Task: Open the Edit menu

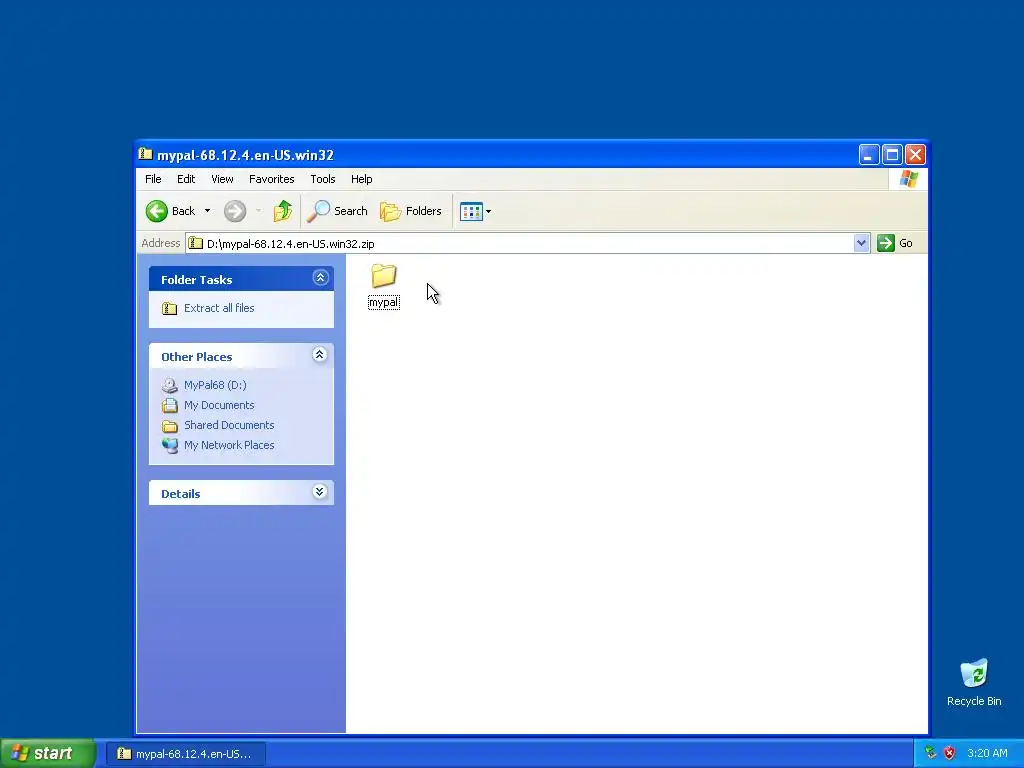Action: click(186, 179)
